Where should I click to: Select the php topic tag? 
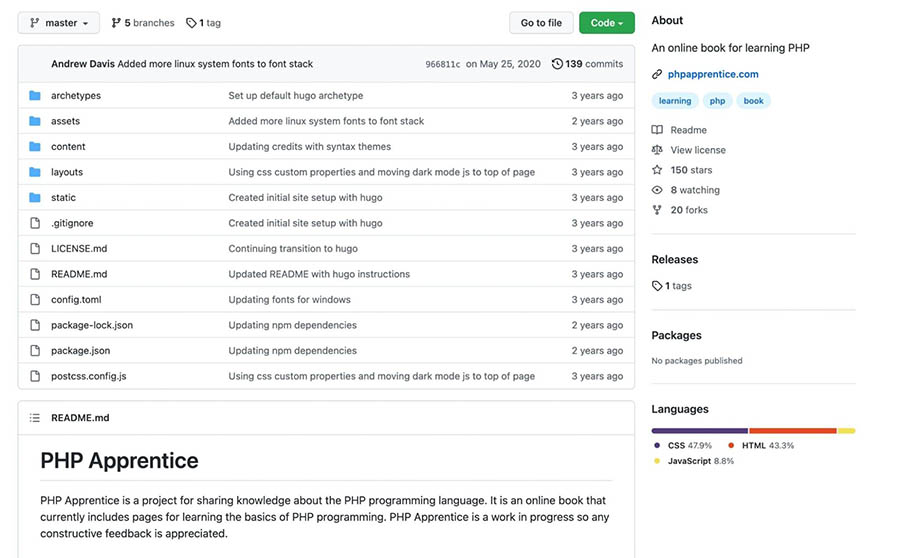click(x=718, y=101)
